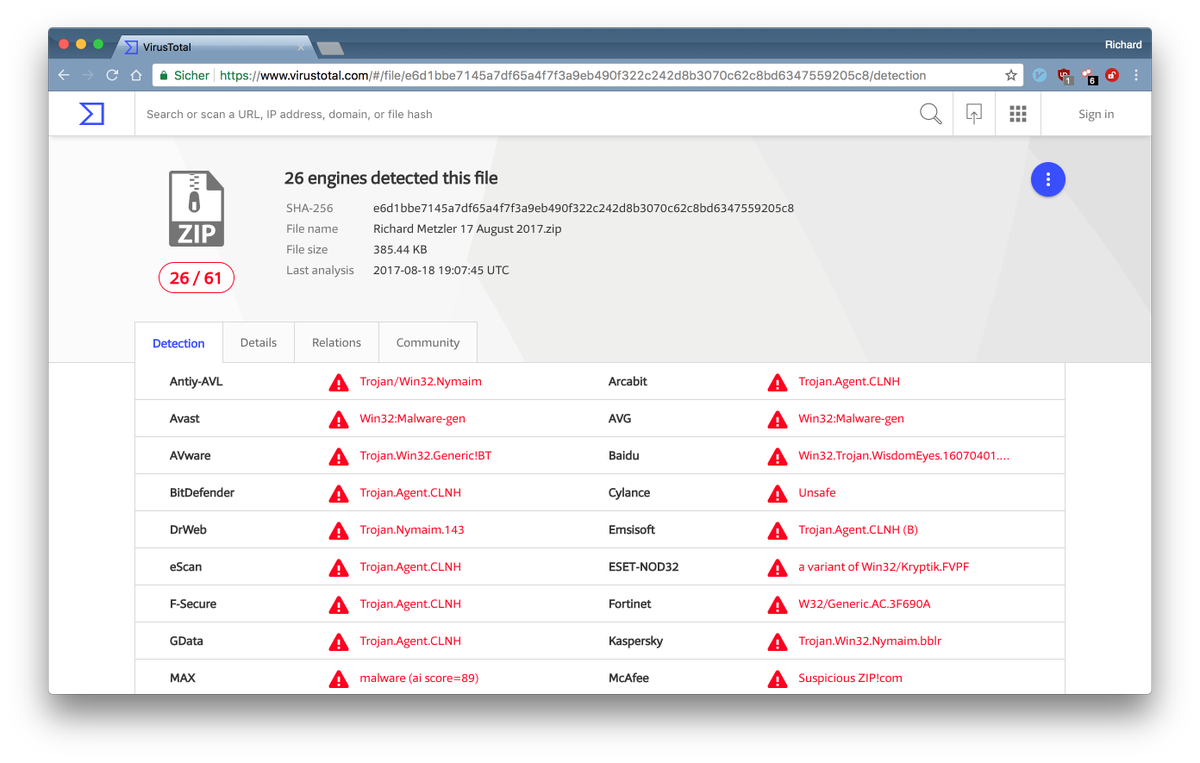The image size is (1200, 763).
Task: Click the warning icon in McAfee row
Action: (x=777, y=678)
